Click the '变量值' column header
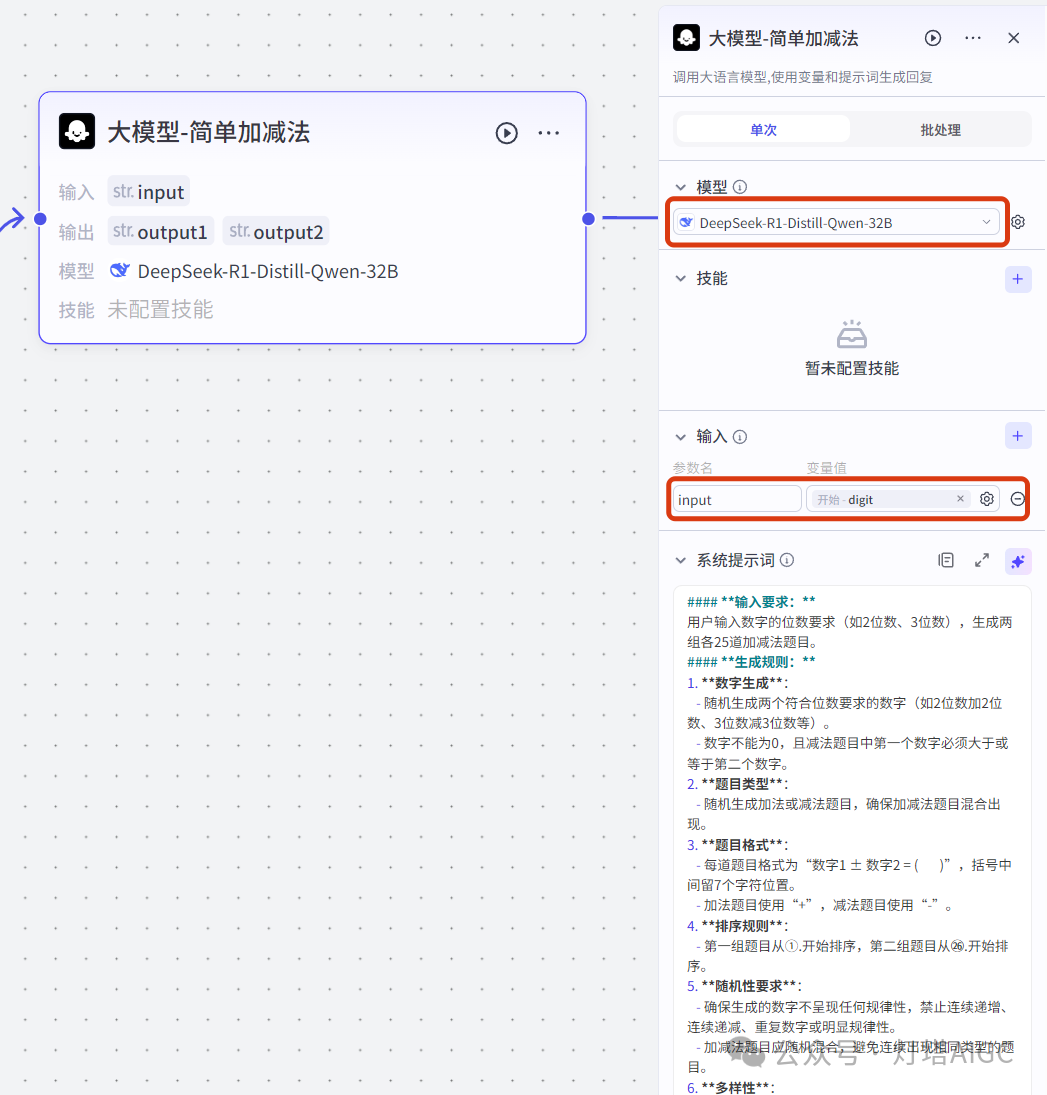Image resolution: width=1047 pixels, height=1095 pixels. [x=826, y=468]
